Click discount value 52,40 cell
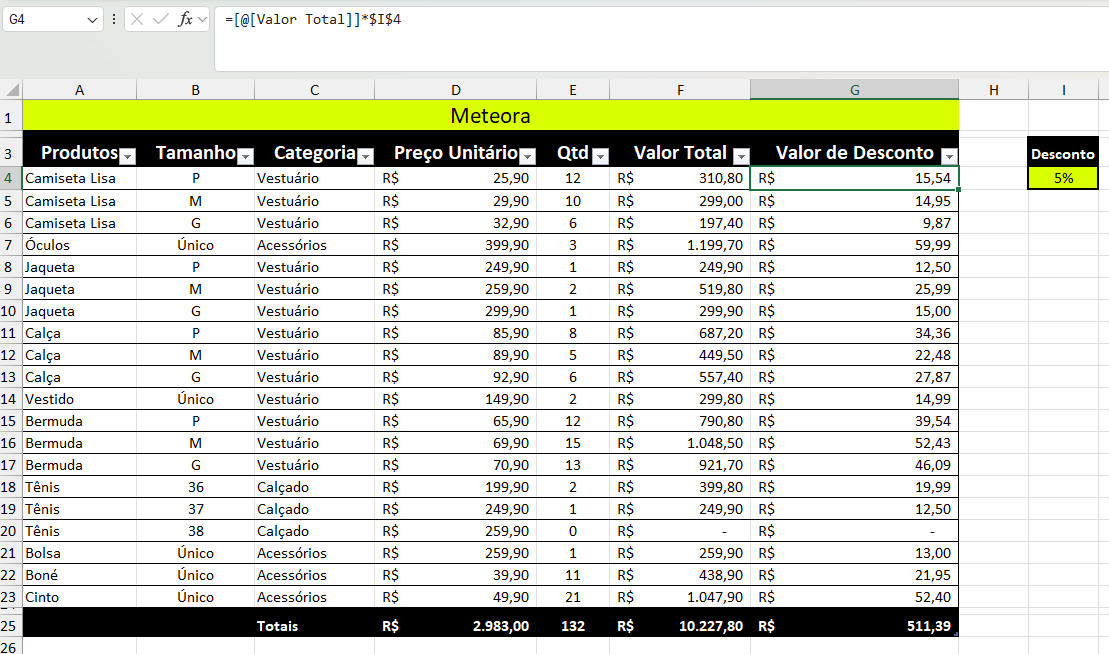1109x654 pixels. [x=854, y=597]
